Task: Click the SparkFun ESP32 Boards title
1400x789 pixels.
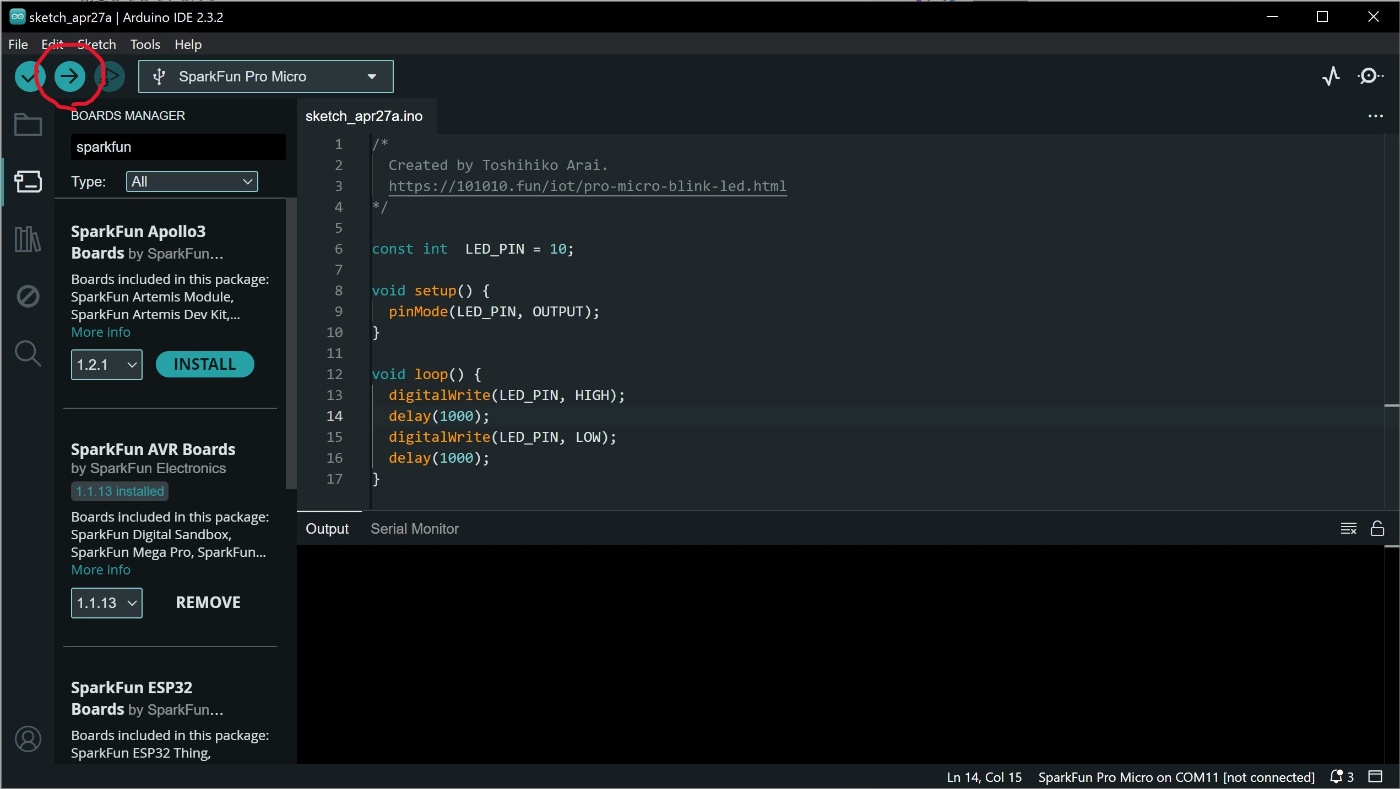Action: 132,698
